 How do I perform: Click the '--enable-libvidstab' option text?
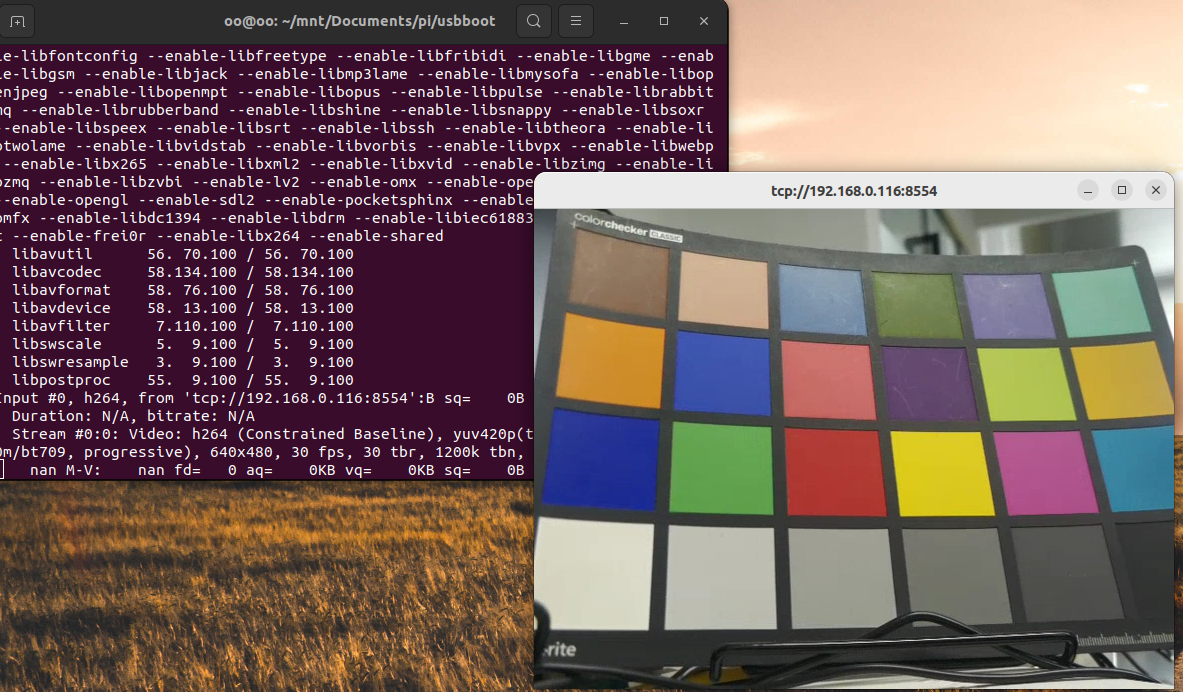tap(160, 146)
